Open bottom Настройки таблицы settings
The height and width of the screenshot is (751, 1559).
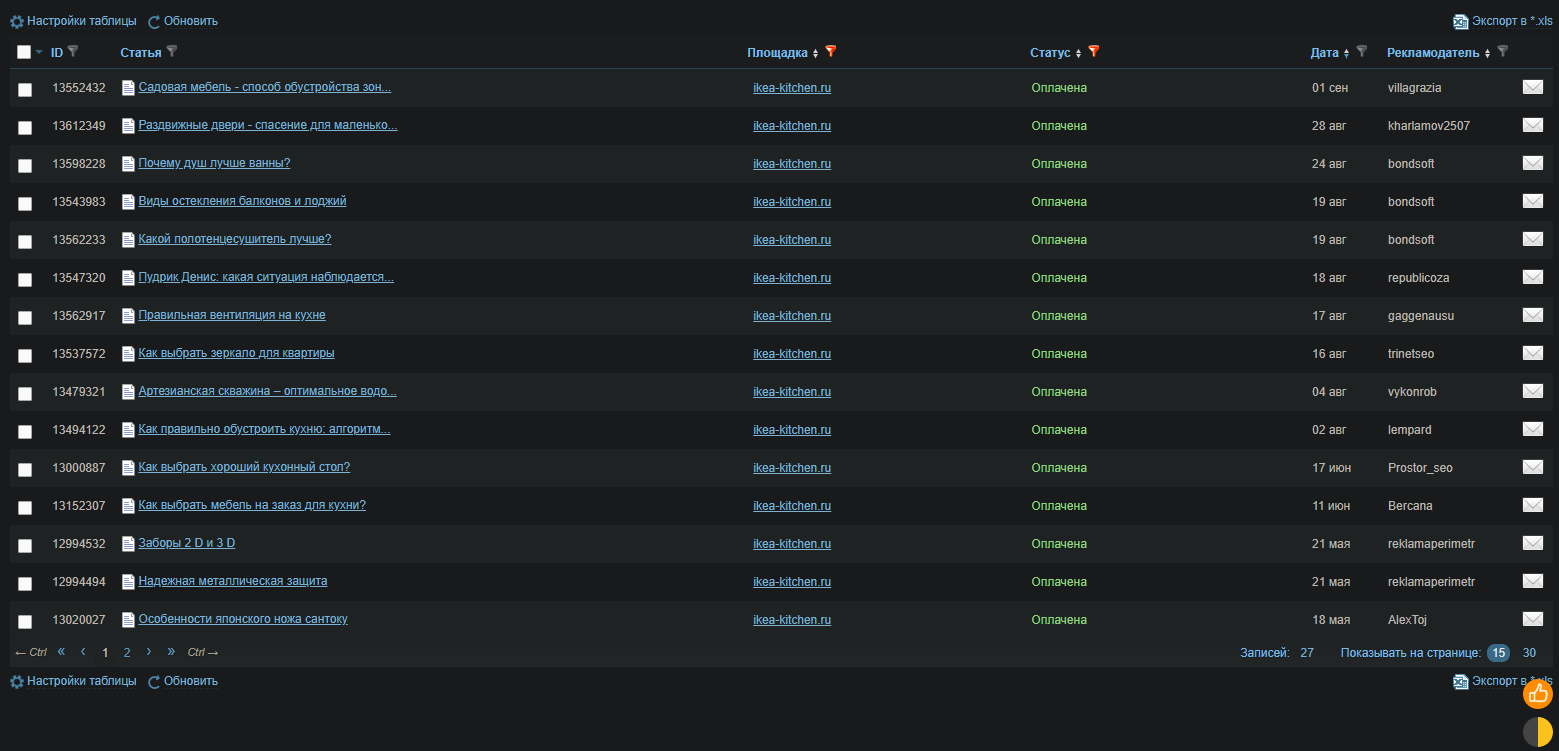[x=73, y=681]
